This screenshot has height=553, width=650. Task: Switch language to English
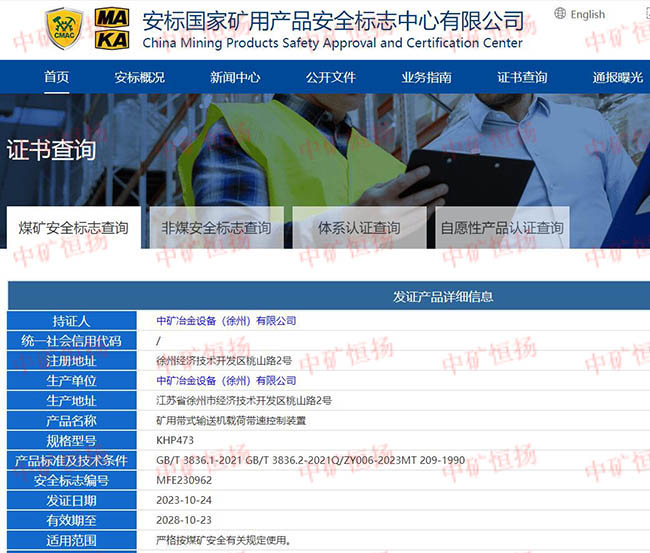[587, 14]
